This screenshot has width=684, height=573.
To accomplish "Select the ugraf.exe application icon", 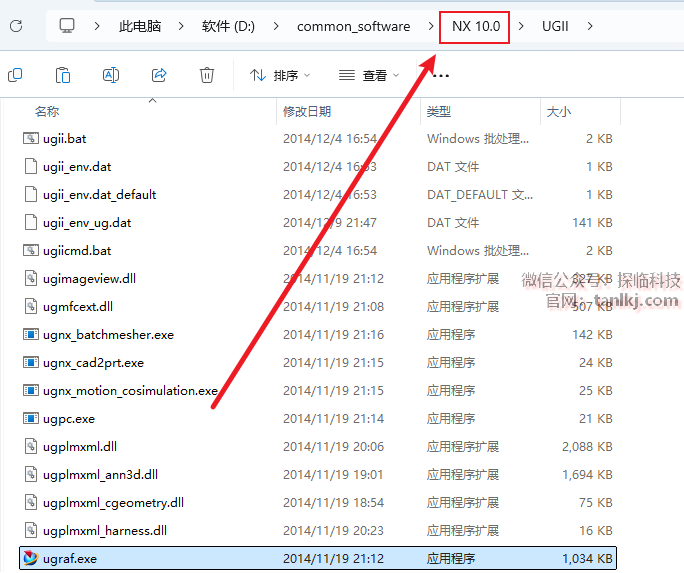I will point(31,559).
